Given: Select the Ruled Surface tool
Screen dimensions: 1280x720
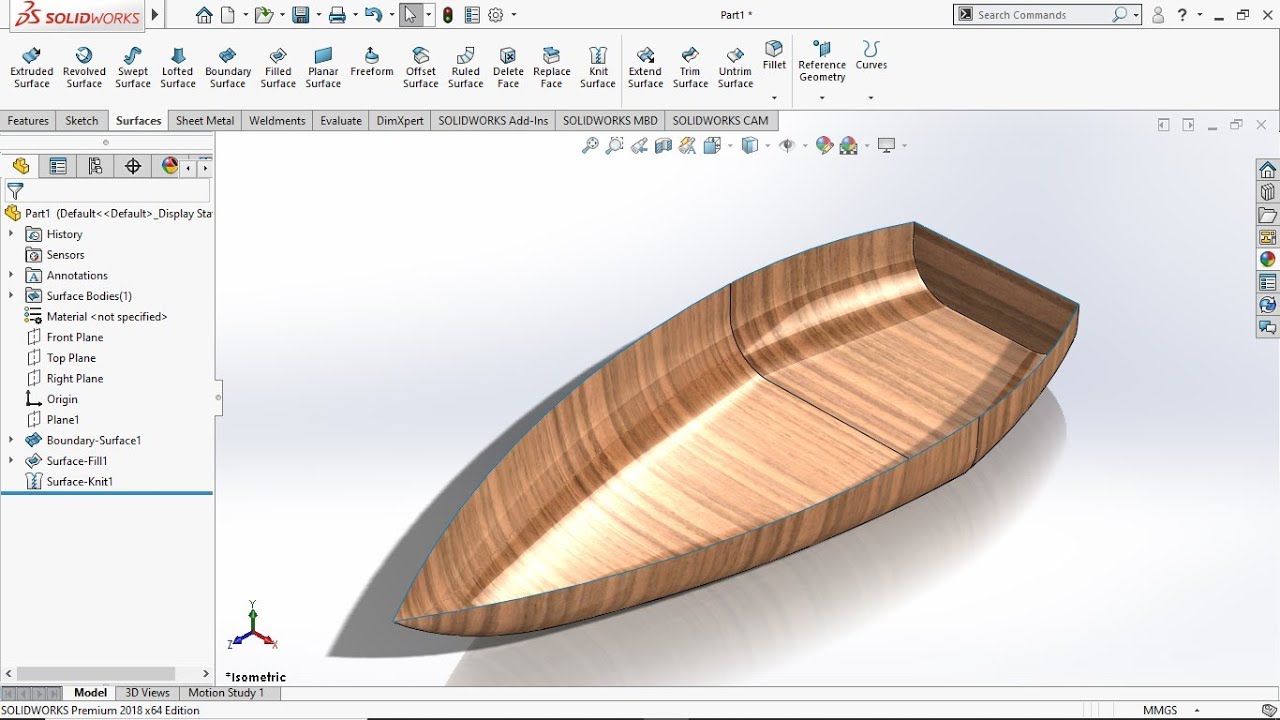Looking at the screenshot, I should [465, 68].
